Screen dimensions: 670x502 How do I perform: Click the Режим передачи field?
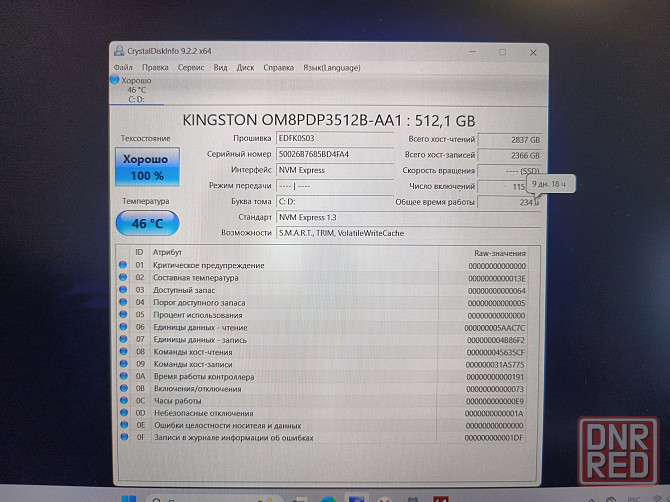point(335,186)
